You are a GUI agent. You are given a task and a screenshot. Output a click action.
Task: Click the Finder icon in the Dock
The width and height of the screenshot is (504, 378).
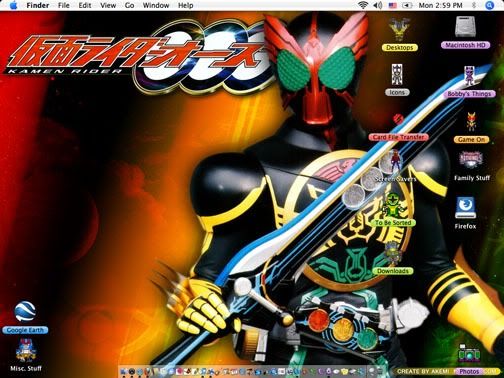point(124,371)
